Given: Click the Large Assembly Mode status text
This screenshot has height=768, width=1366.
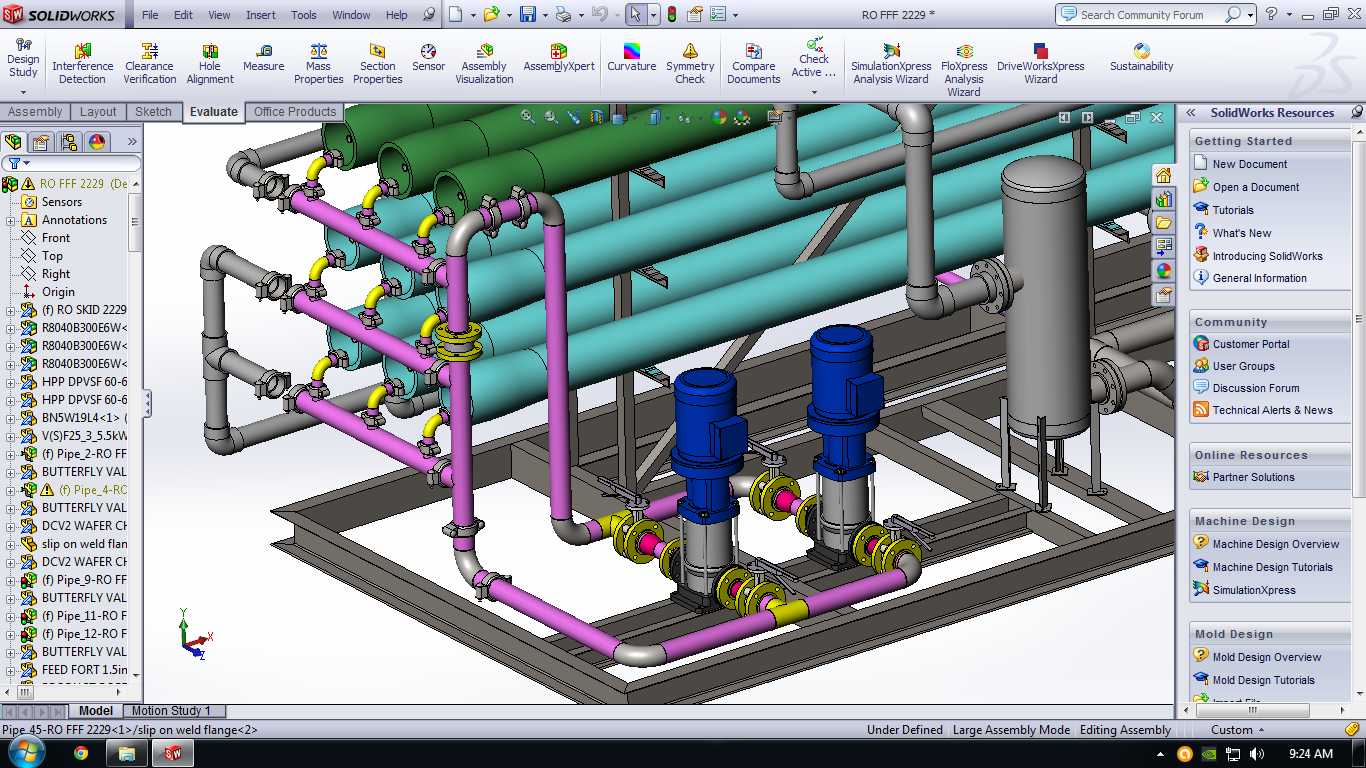Looking at the screenshot, I should tap(1011, 730).
